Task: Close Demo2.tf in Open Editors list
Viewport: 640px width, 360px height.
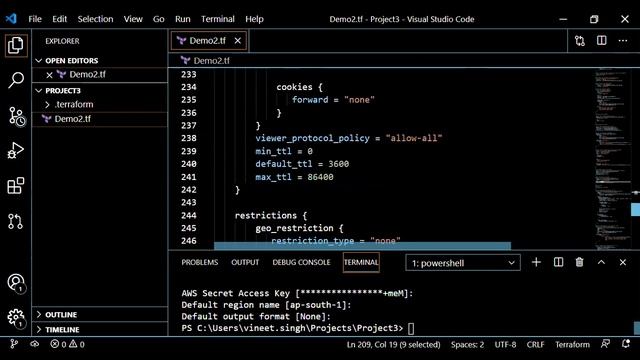Action: click(49, 75)
